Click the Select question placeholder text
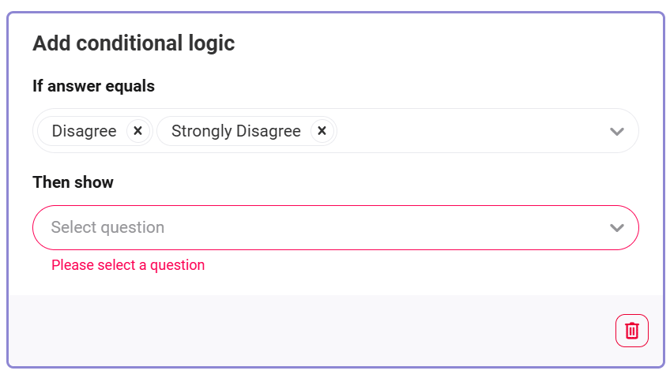Screen dimensions: 670x378 click(x=108, y=227)
